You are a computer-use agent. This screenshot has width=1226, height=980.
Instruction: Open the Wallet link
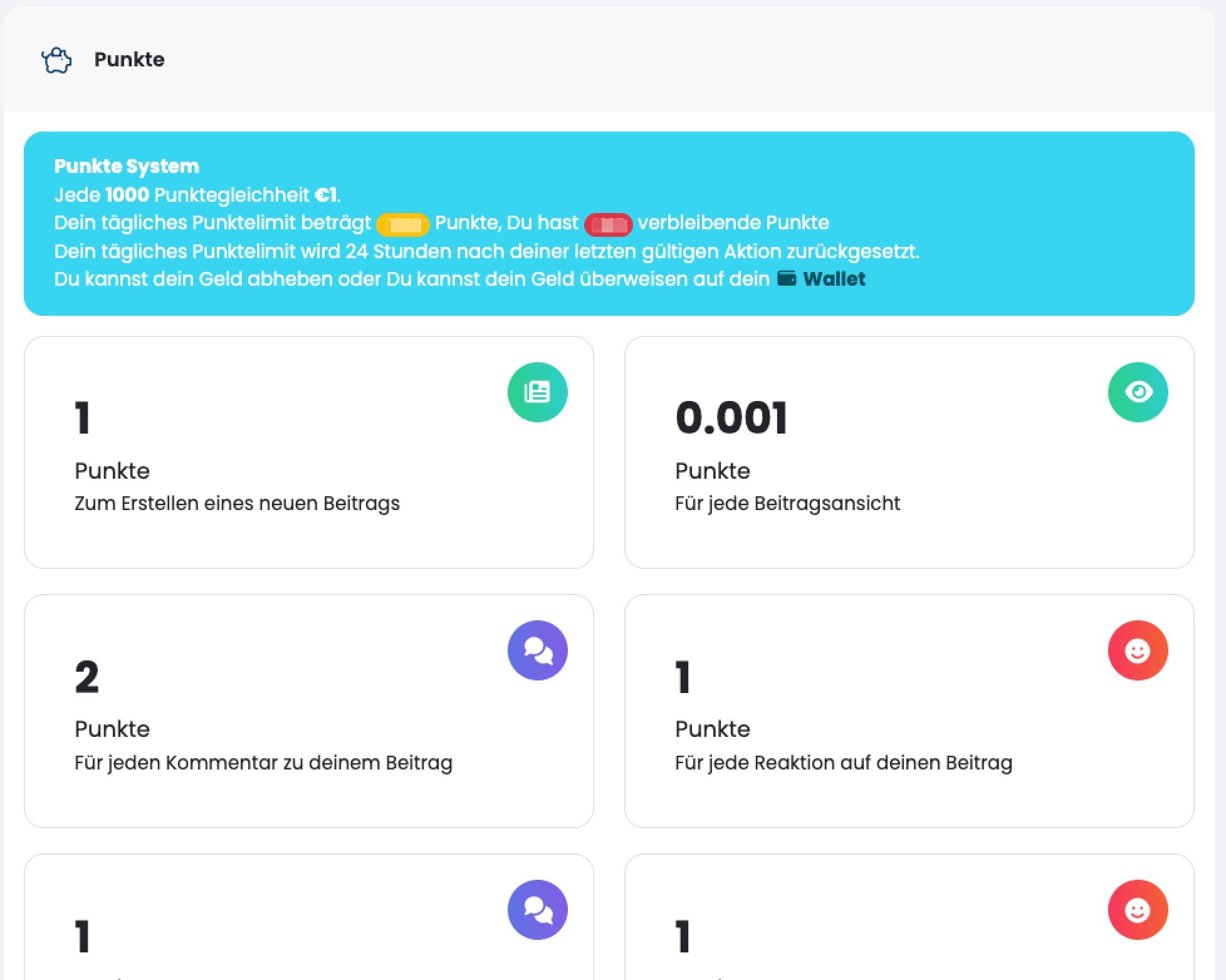(x=834, y=279)
